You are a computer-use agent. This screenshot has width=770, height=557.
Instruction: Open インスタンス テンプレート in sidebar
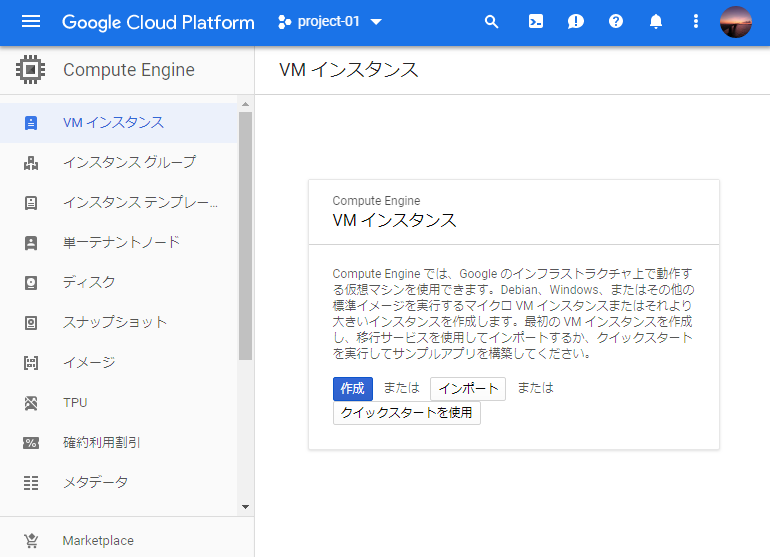tap(118, 203)
